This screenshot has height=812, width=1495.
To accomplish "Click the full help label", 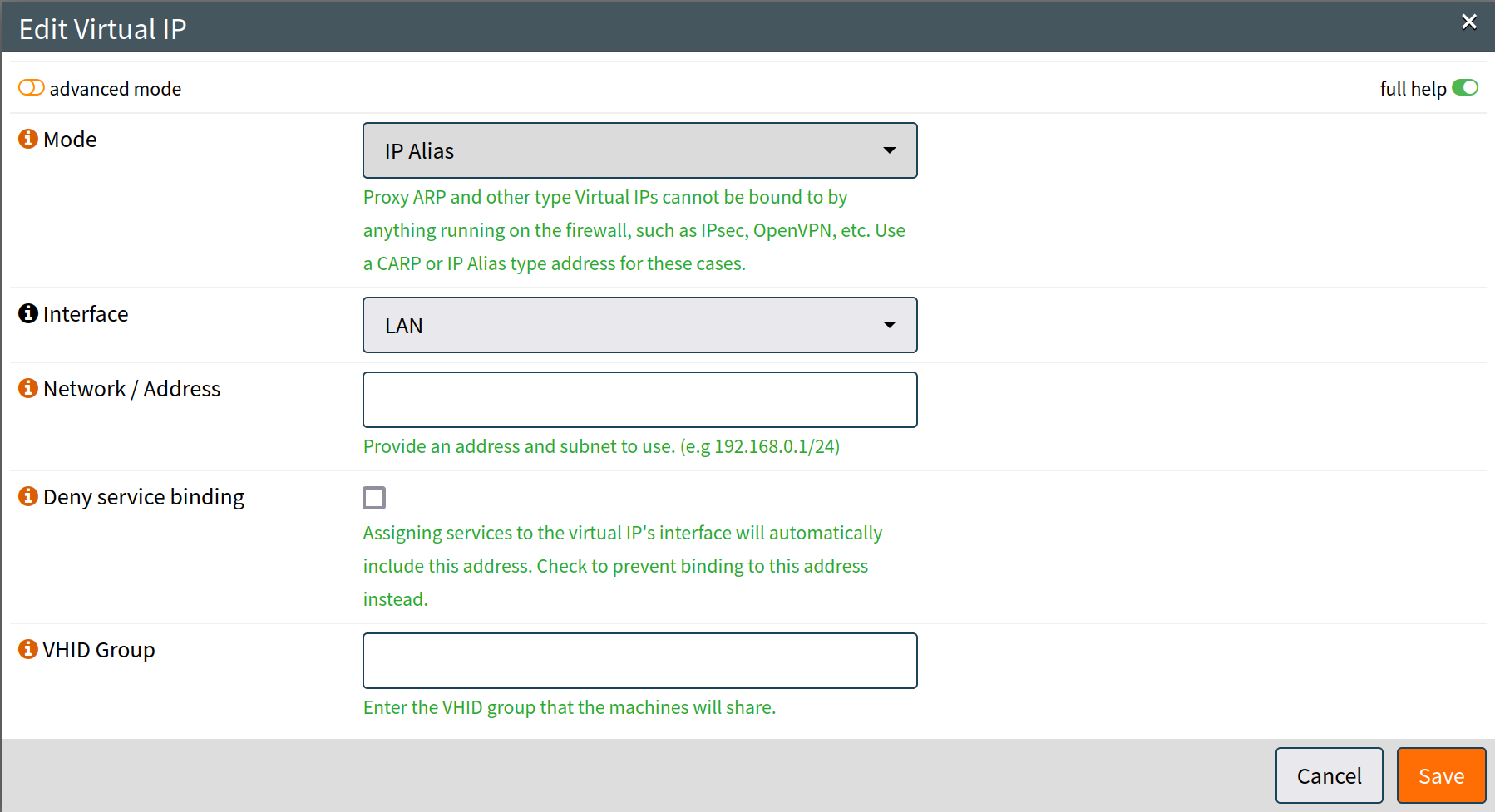I will (1413, 88).
